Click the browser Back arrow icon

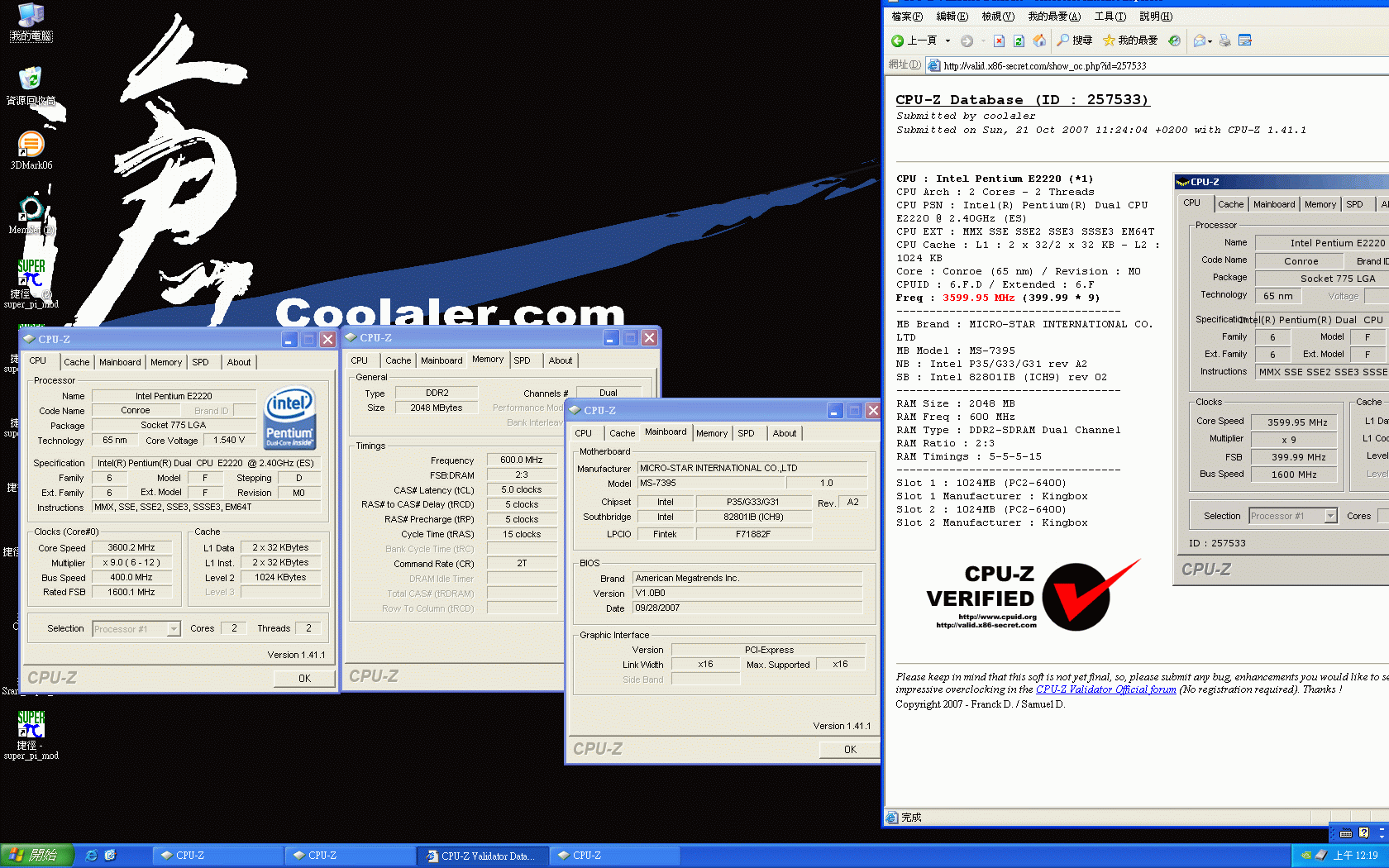click(x=898, y=41)
